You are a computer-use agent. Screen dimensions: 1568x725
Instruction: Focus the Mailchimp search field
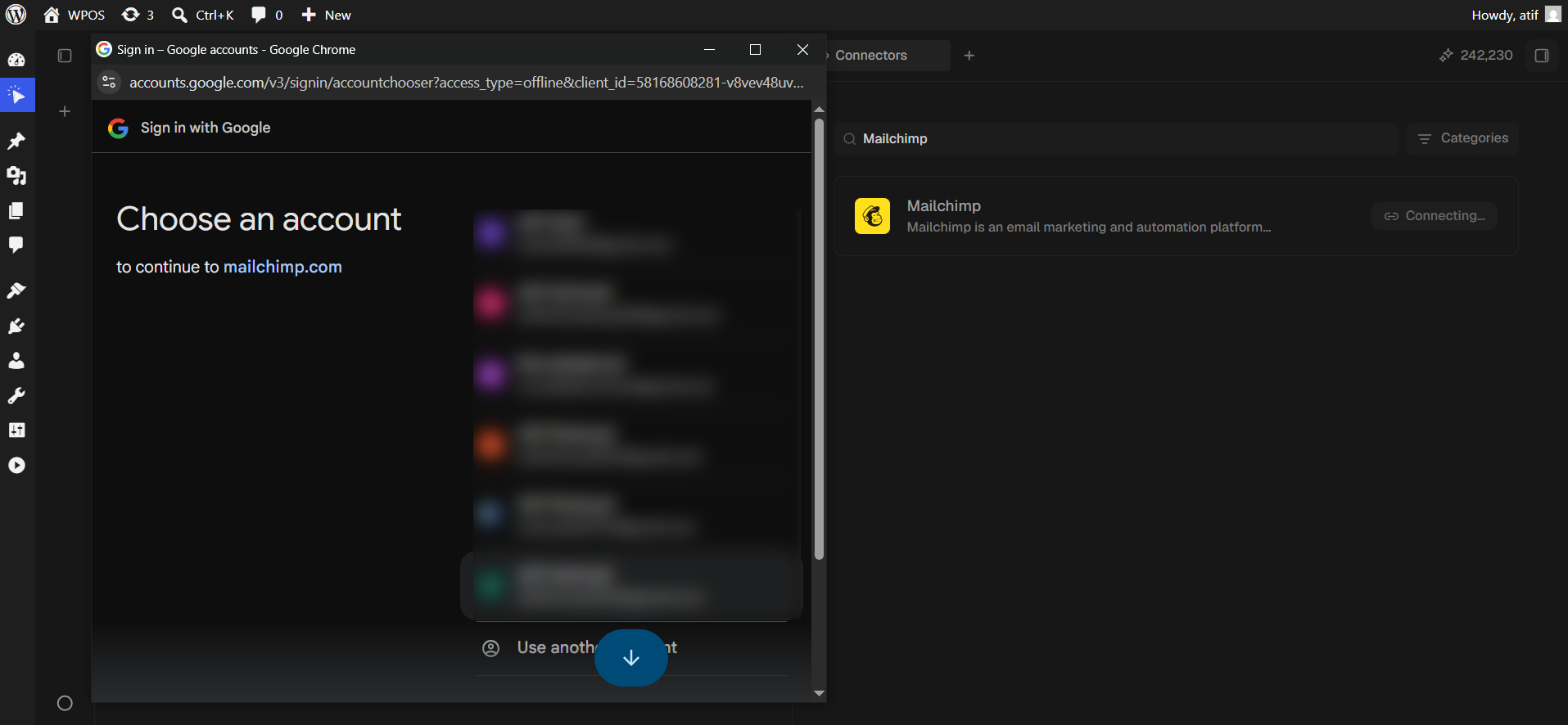click(1116, 139)
